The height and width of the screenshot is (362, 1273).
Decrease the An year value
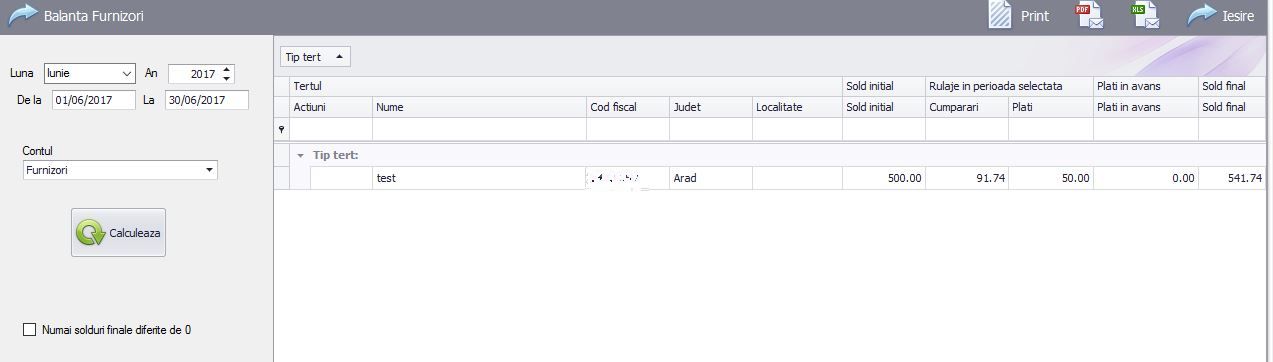pos(227,78)
